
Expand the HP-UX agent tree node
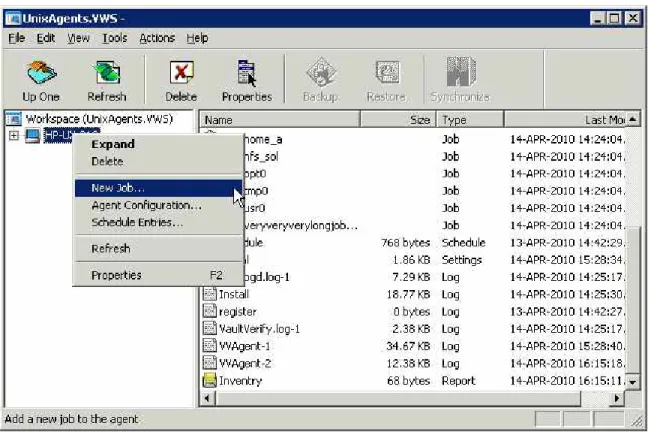pyautogui.click(x=14, y=136)
